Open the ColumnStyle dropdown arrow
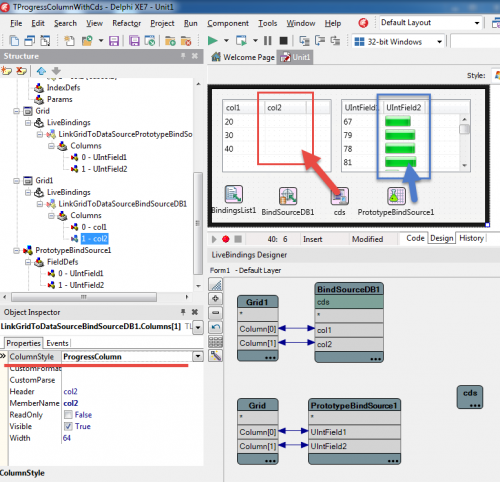Viewport: 500px width, 482px height. [x=198, y=356]
